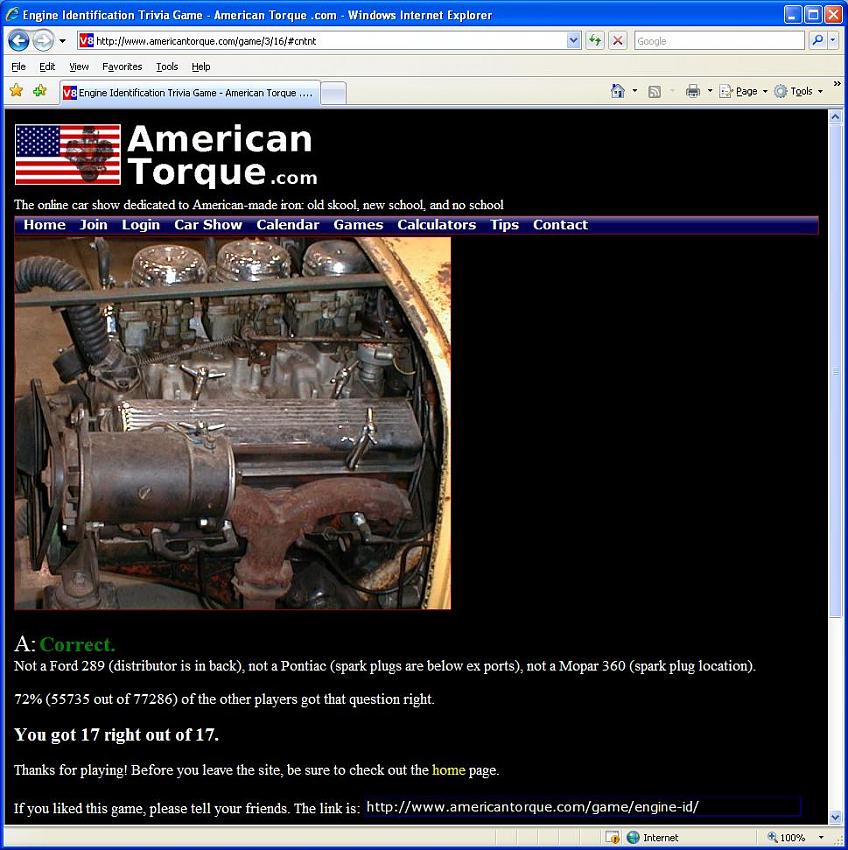Click the status bar privacy report icon
Image resolution: width=848 pixels, height=850 pixels.
coord(612,838)
